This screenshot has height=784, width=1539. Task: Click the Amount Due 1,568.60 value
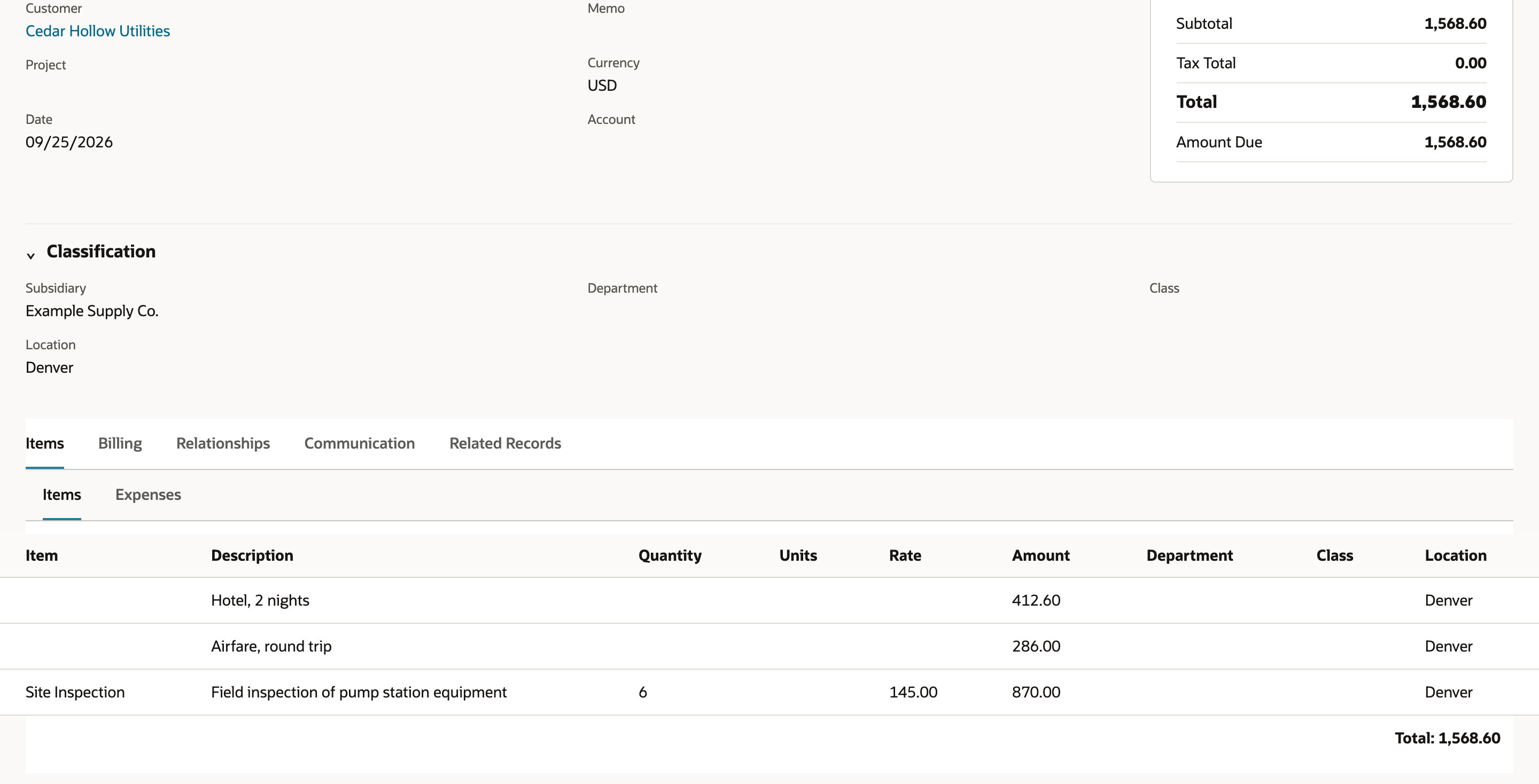[x=1455, y=142]
